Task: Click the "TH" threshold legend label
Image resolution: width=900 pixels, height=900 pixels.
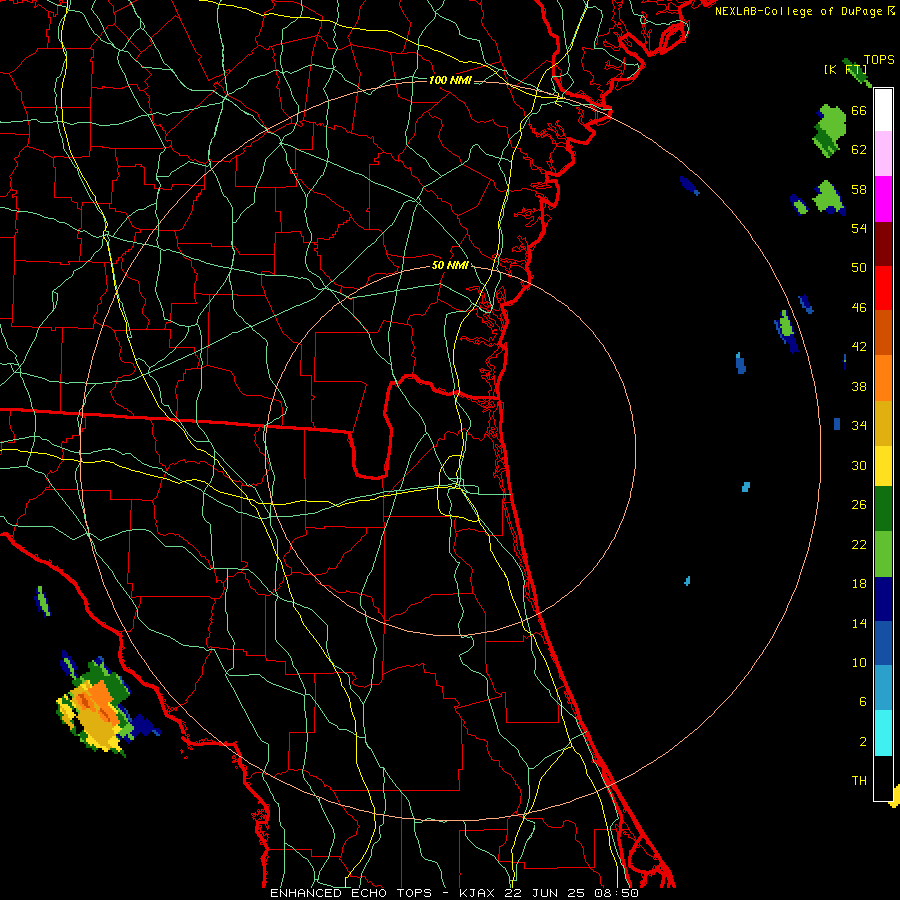Action: tap(859, 781)
